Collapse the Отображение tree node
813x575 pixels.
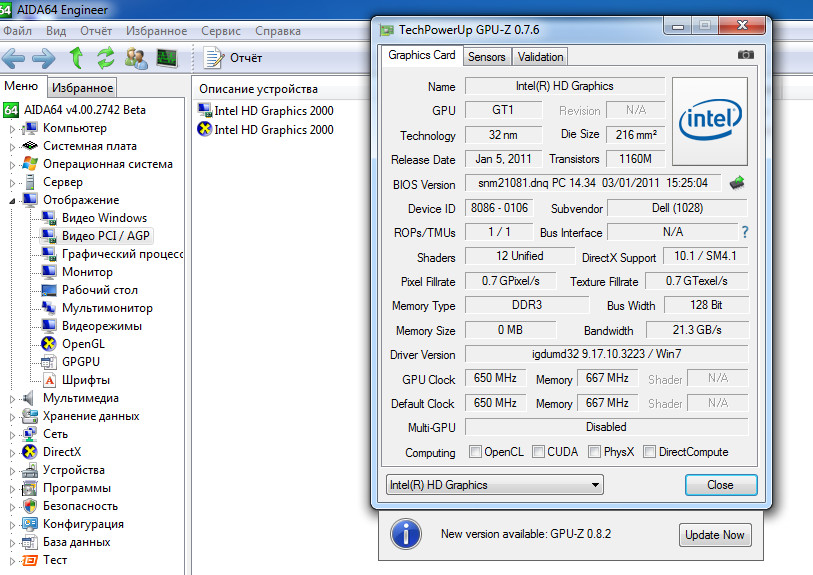13,200
